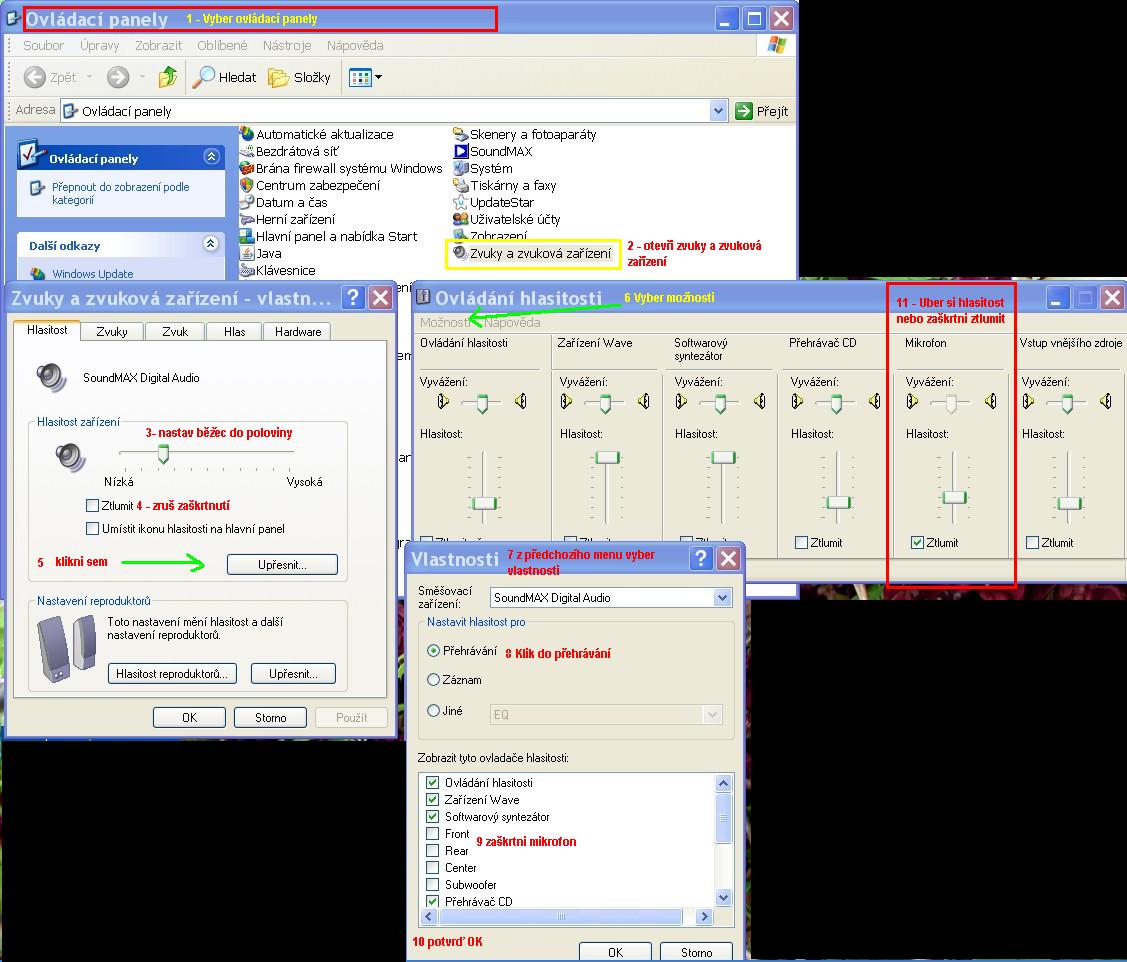Viewport: 1127px width, 962px height.
Task: Select the Záznam radio button
Action: [434, 680]
